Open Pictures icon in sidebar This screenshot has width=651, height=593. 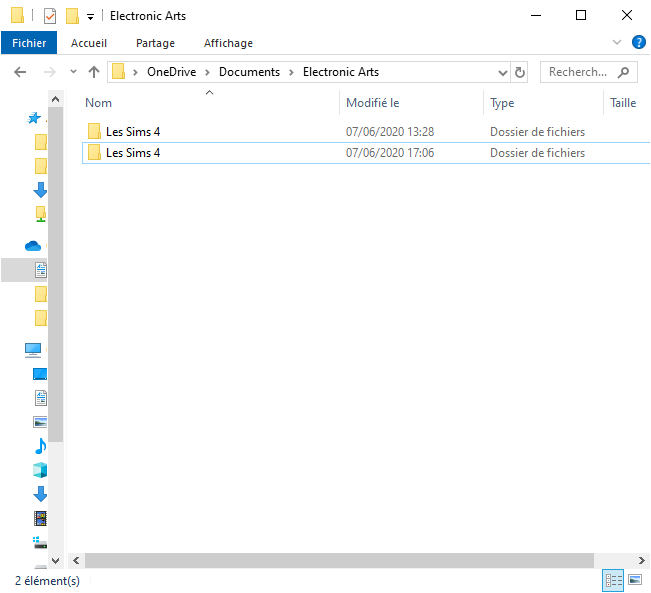click(40, 422)
